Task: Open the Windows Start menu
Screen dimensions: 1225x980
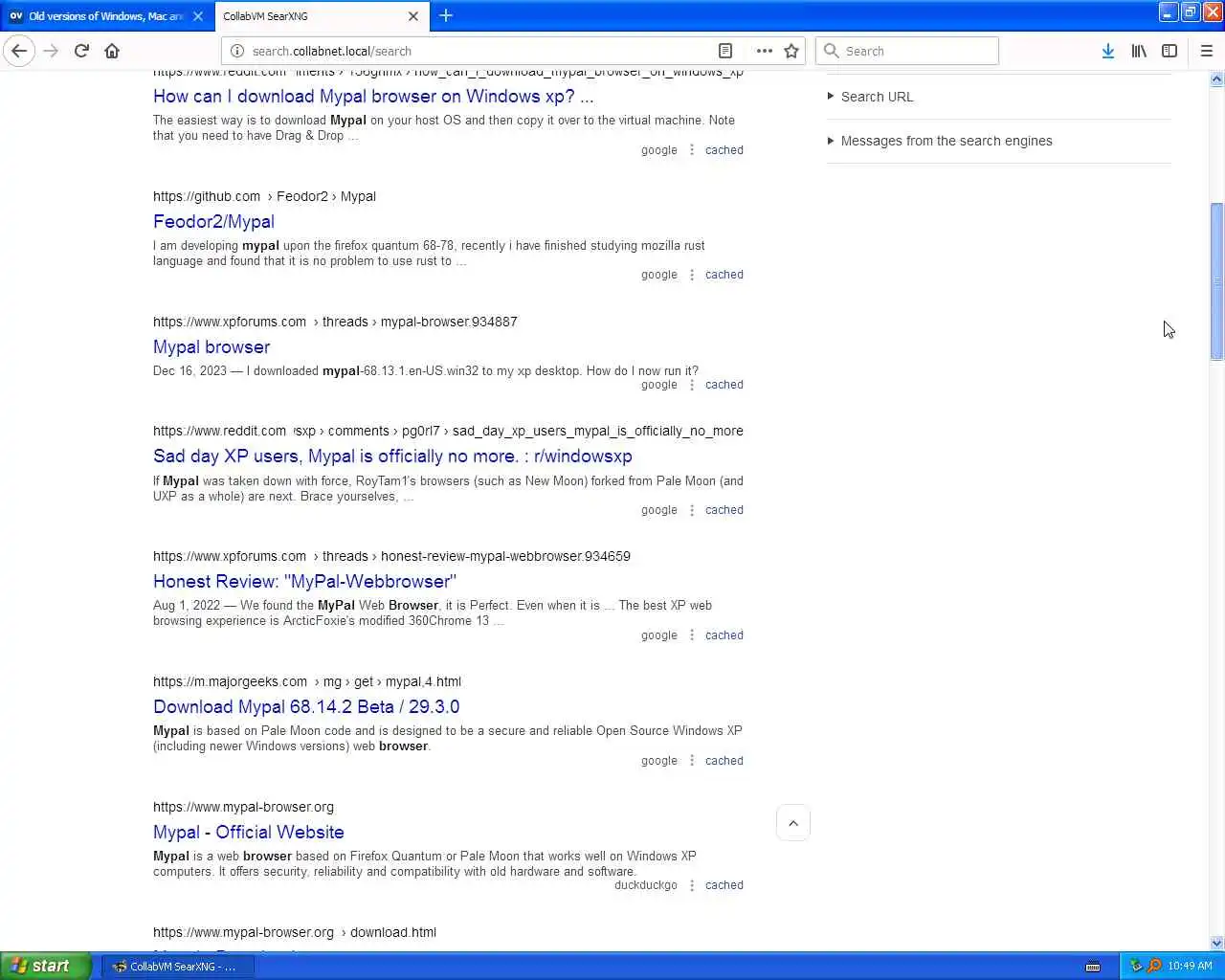Action: tap(46, 966)
